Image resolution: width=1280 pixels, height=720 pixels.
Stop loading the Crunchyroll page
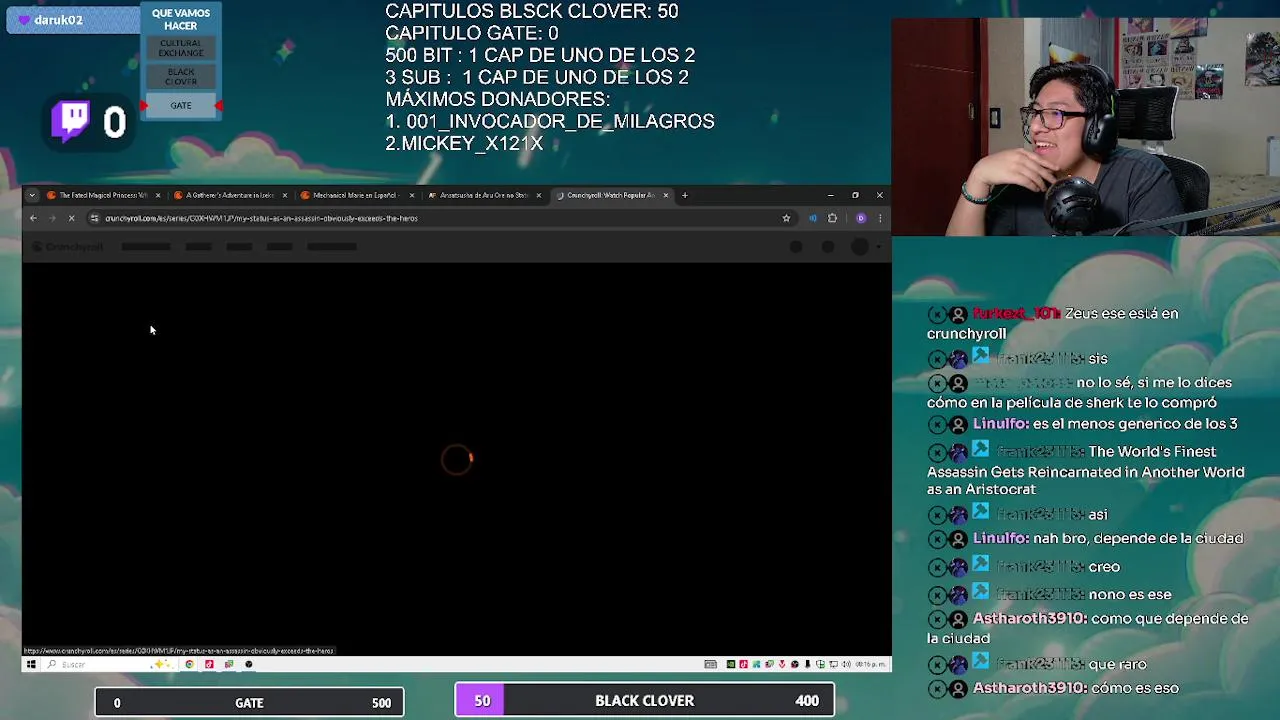click(x=71, y=218)
